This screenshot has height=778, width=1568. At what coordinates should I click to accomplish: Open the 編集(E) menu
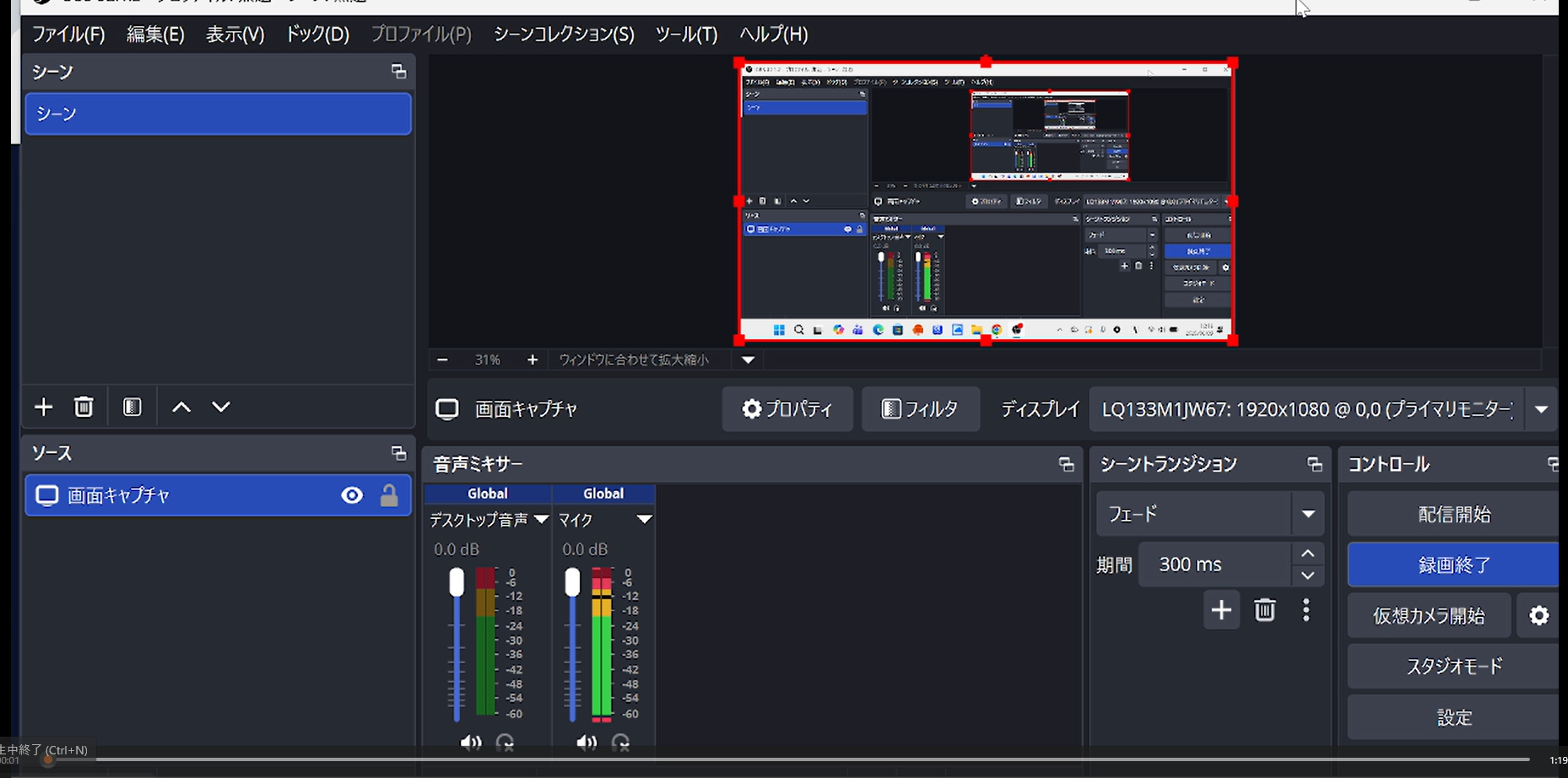pos(155,34)
